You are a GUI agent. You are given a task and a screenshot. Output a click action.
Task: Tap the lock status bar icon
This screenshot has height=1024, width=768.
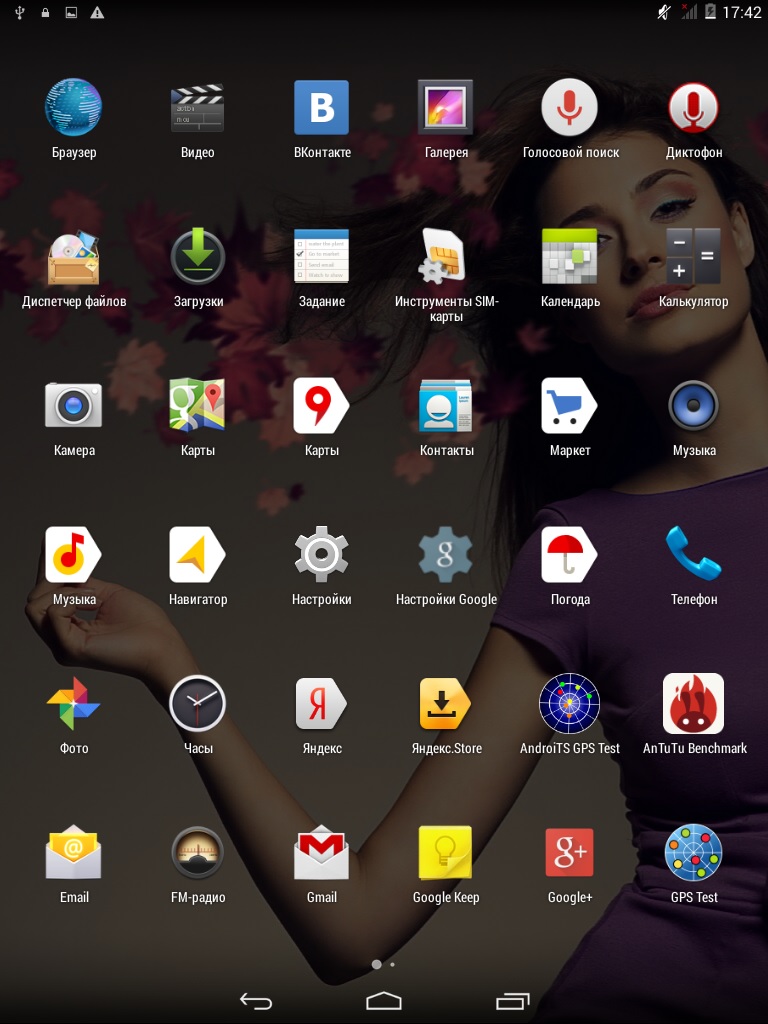tap(45, 12)
